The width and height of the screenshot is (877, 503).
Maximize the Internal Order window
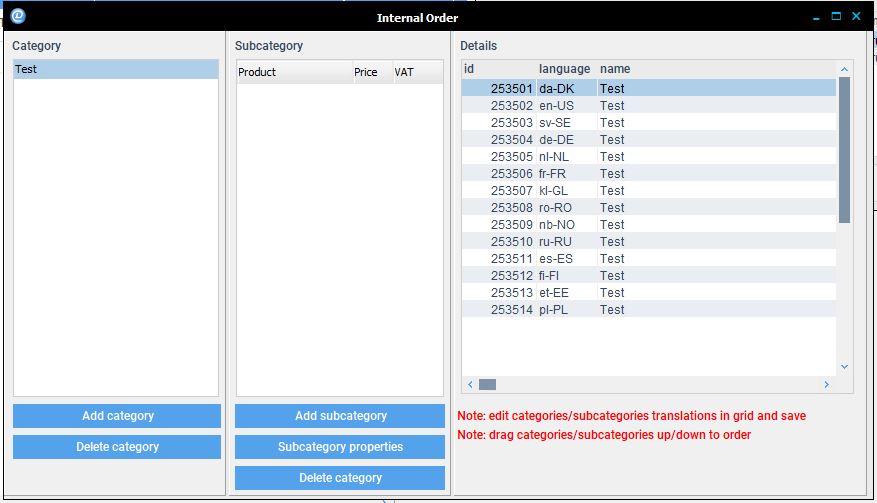coord(836,16)
